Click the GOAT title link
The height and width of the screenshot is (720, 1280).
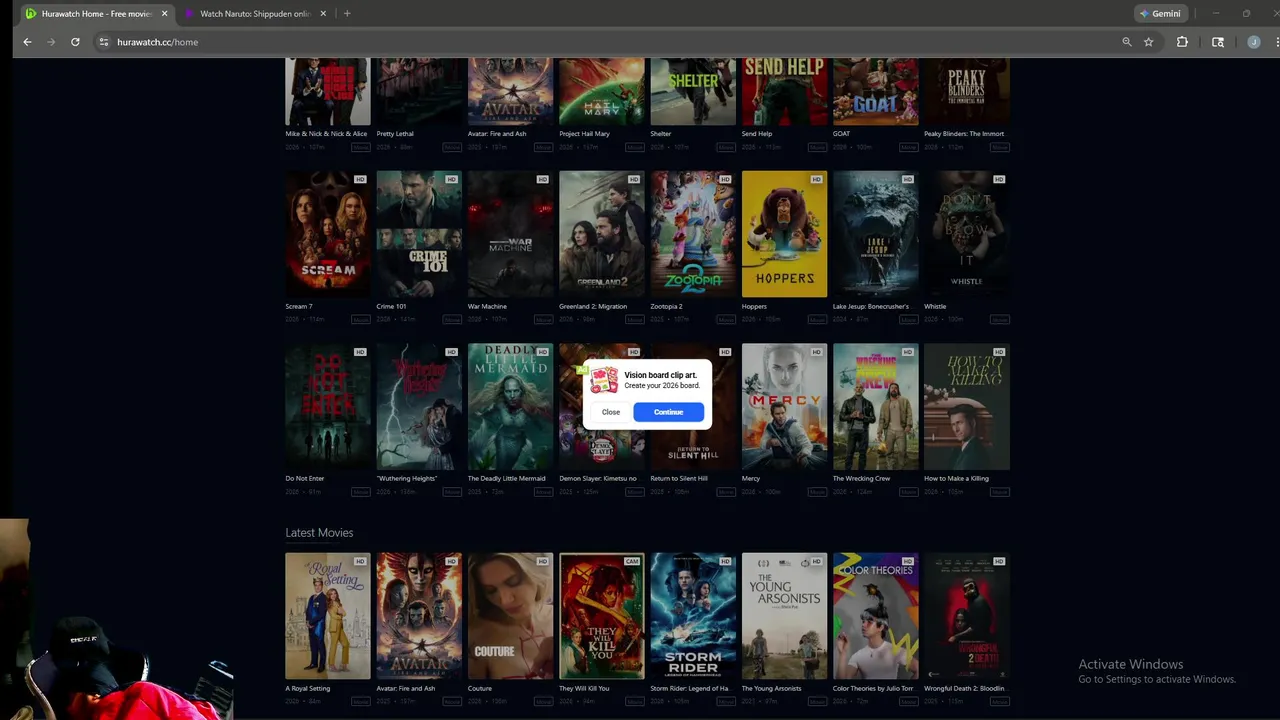tap(841, 134)
